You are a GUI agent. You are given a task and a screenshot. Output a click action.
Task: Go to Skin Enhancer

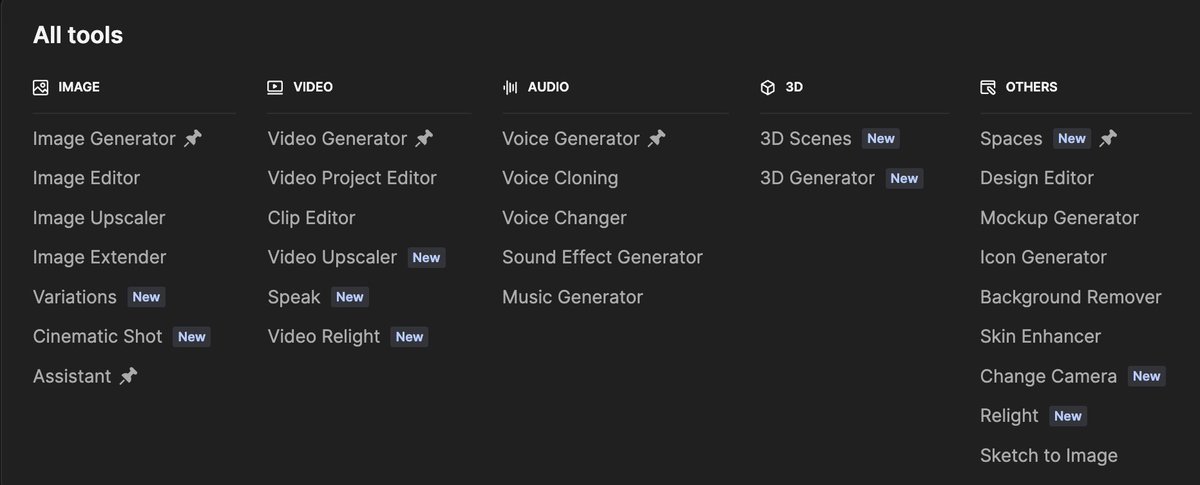[x=1040, y=337]
